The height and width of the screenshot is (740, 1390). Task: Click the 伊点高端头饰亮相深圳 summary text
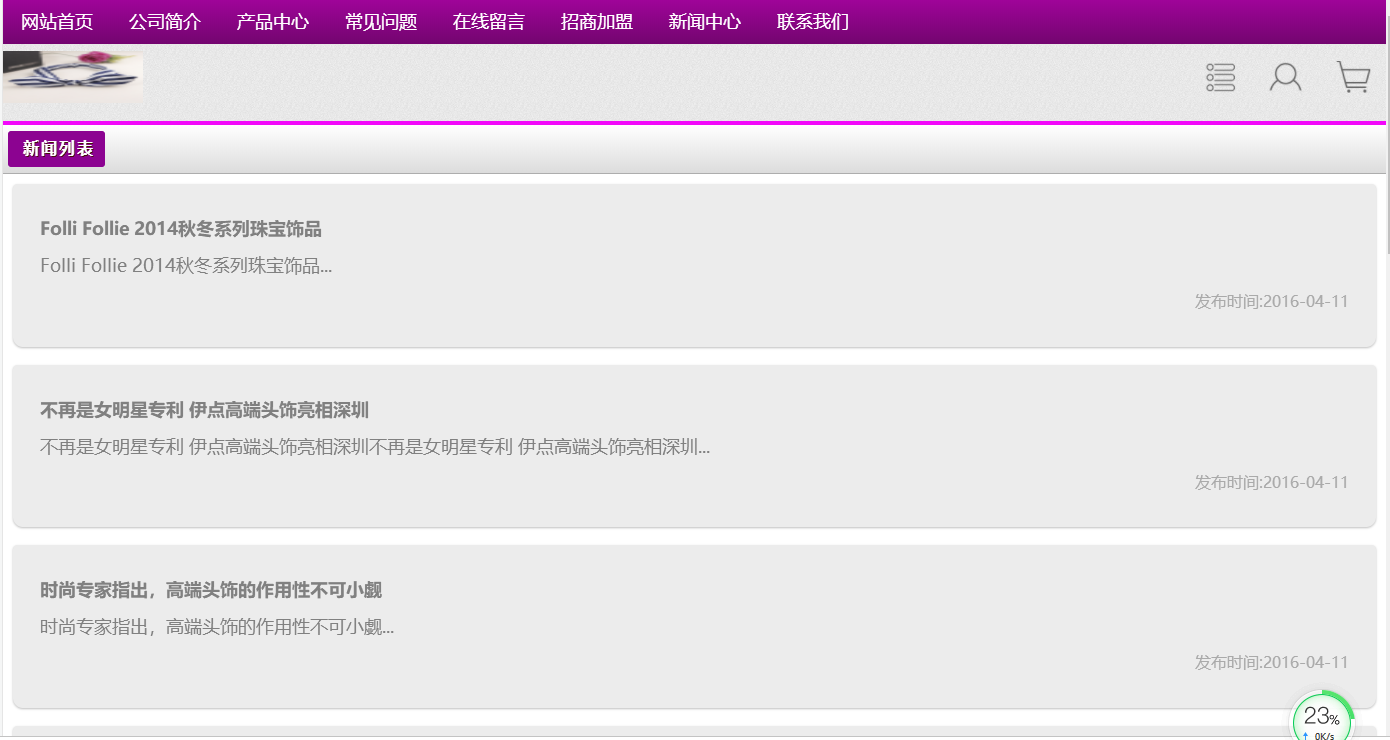pyautogui.click(x=375, y=447)
